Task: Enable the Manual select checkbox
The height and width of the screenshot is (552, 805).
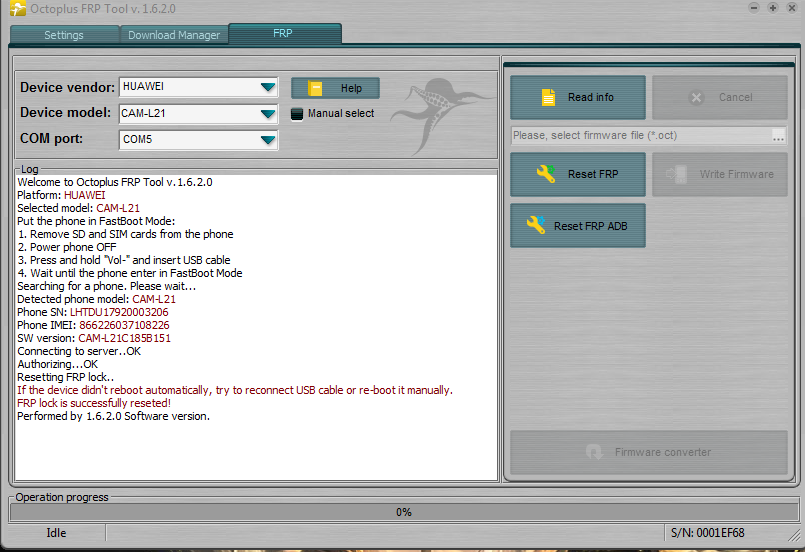Action: point(297,113)
